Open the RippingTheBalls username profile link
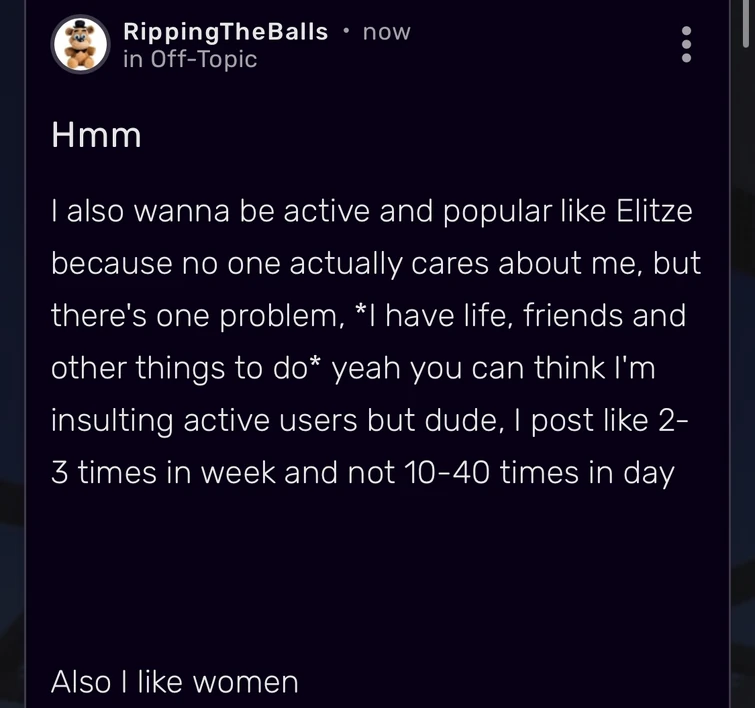The height and width of the screenshot is (708, 755). pyautogui.click(x=225, y=31)
